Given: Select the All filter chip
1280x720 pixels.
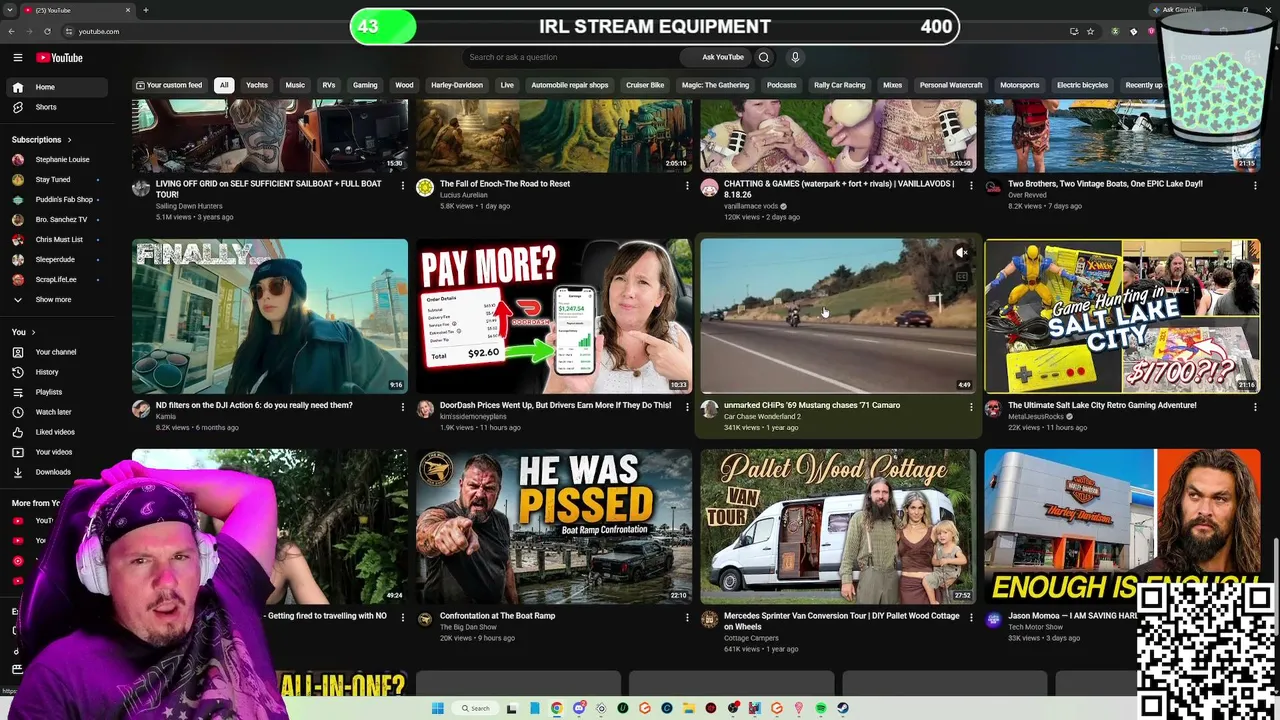Looking at the screenshot, I should (x=224, y=85).
